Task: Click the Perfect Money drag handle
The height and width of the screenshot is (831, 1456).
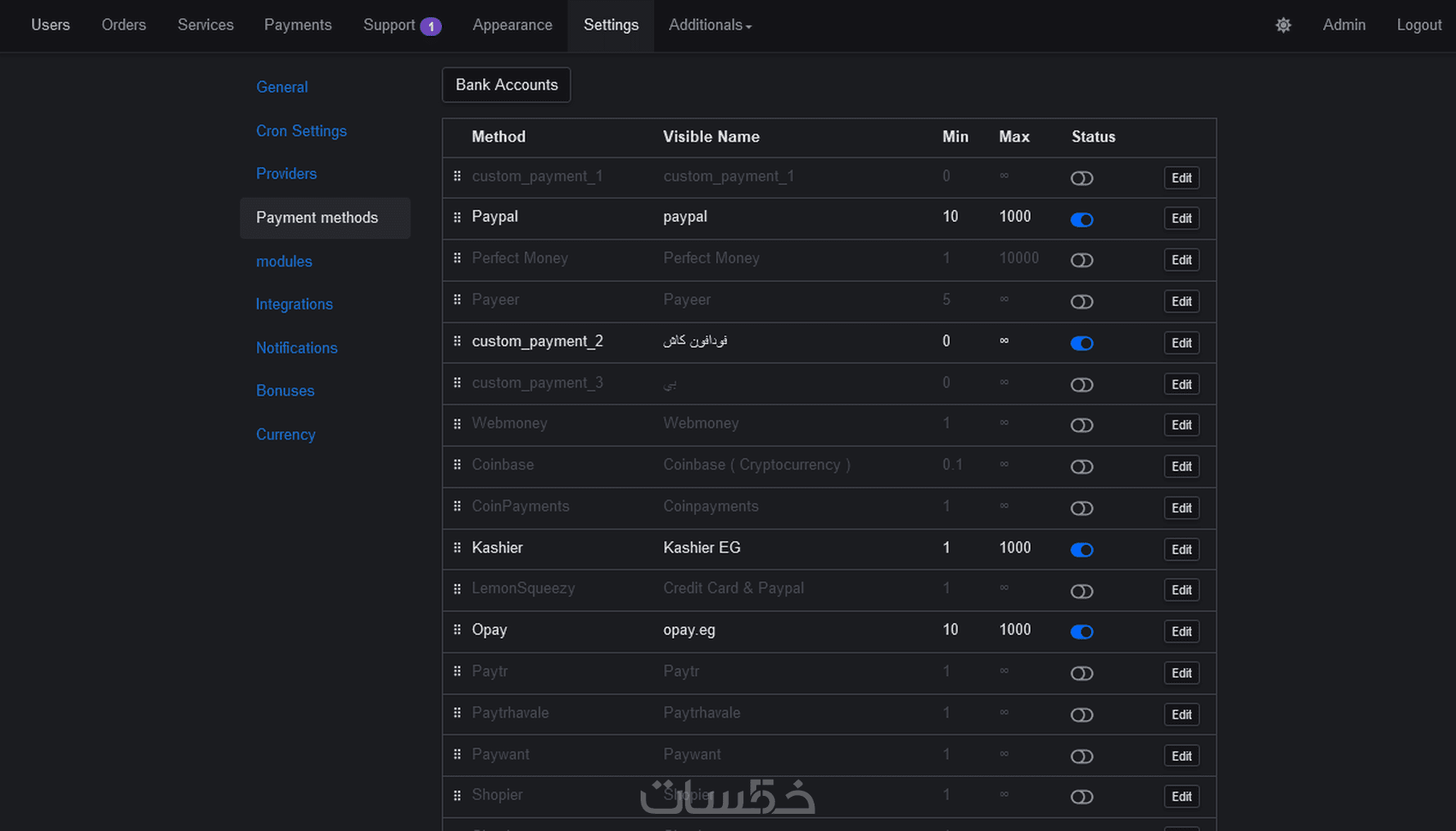Action: point(457,258)
